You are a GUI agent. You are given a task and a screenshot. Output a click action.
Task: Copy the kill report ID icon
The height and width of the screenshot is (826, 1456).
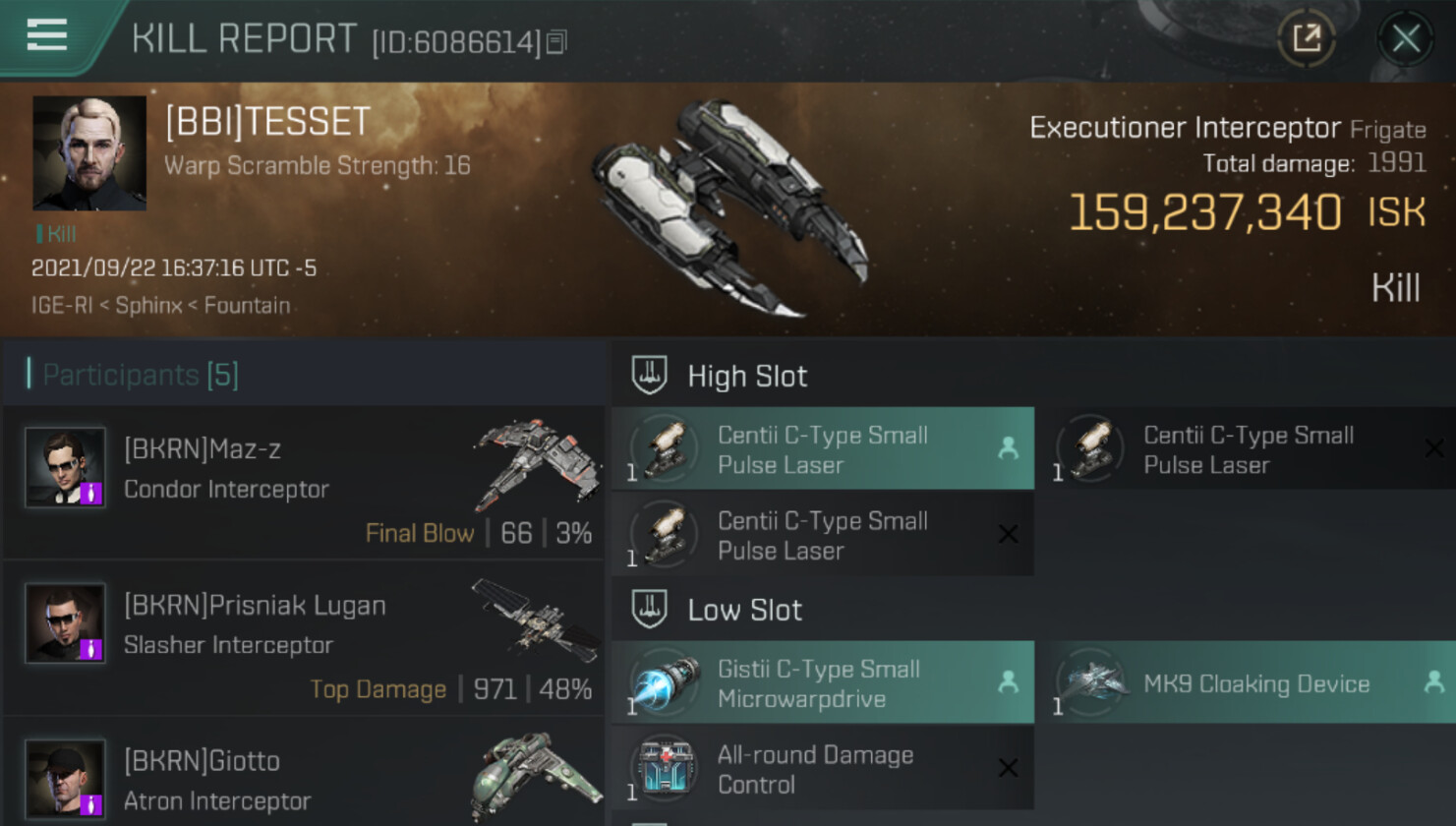[x=556, y=42]
